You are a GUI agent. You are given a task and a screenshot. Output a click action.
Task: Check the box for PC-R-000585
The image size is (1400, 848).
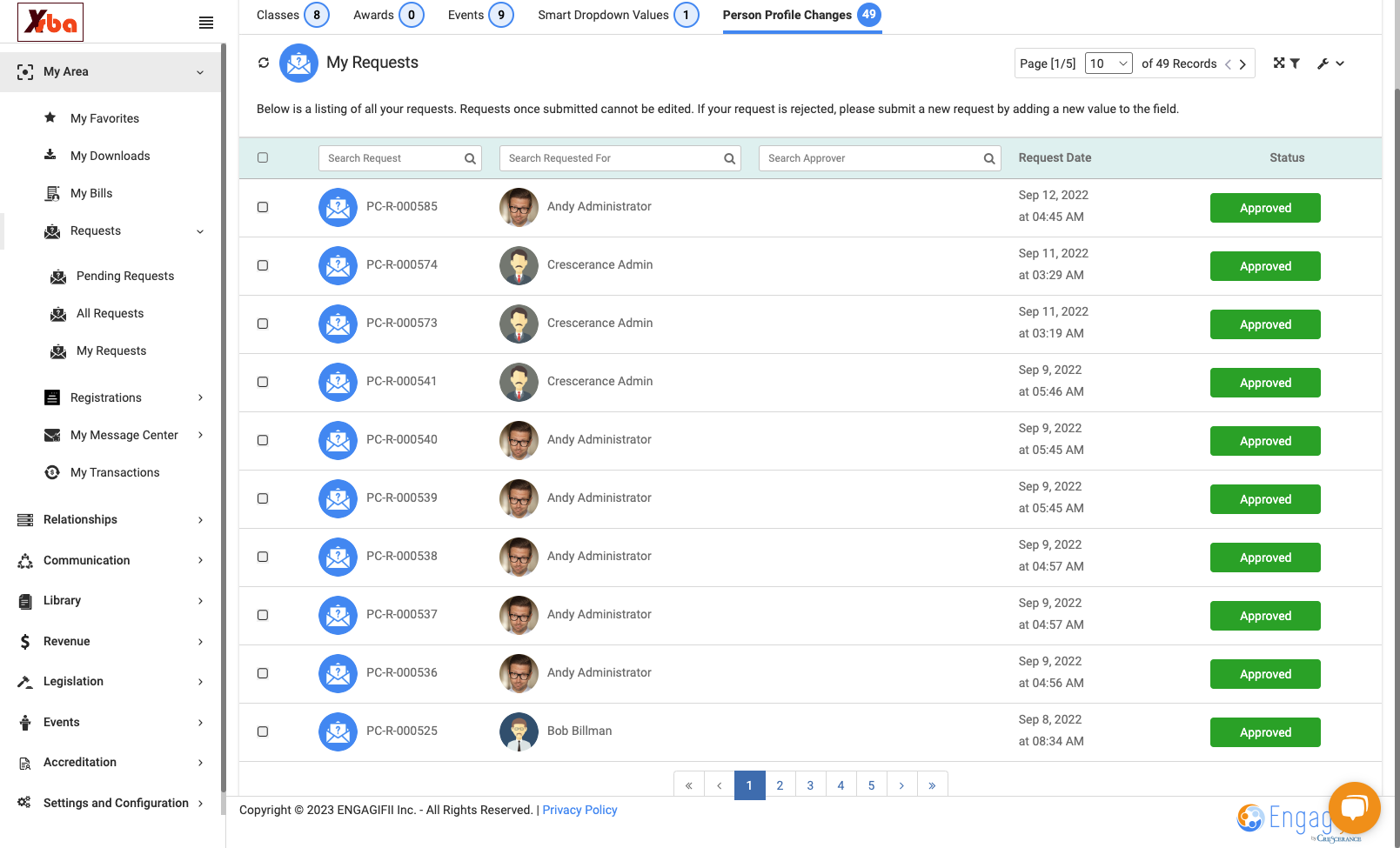(x=263, y=207)
